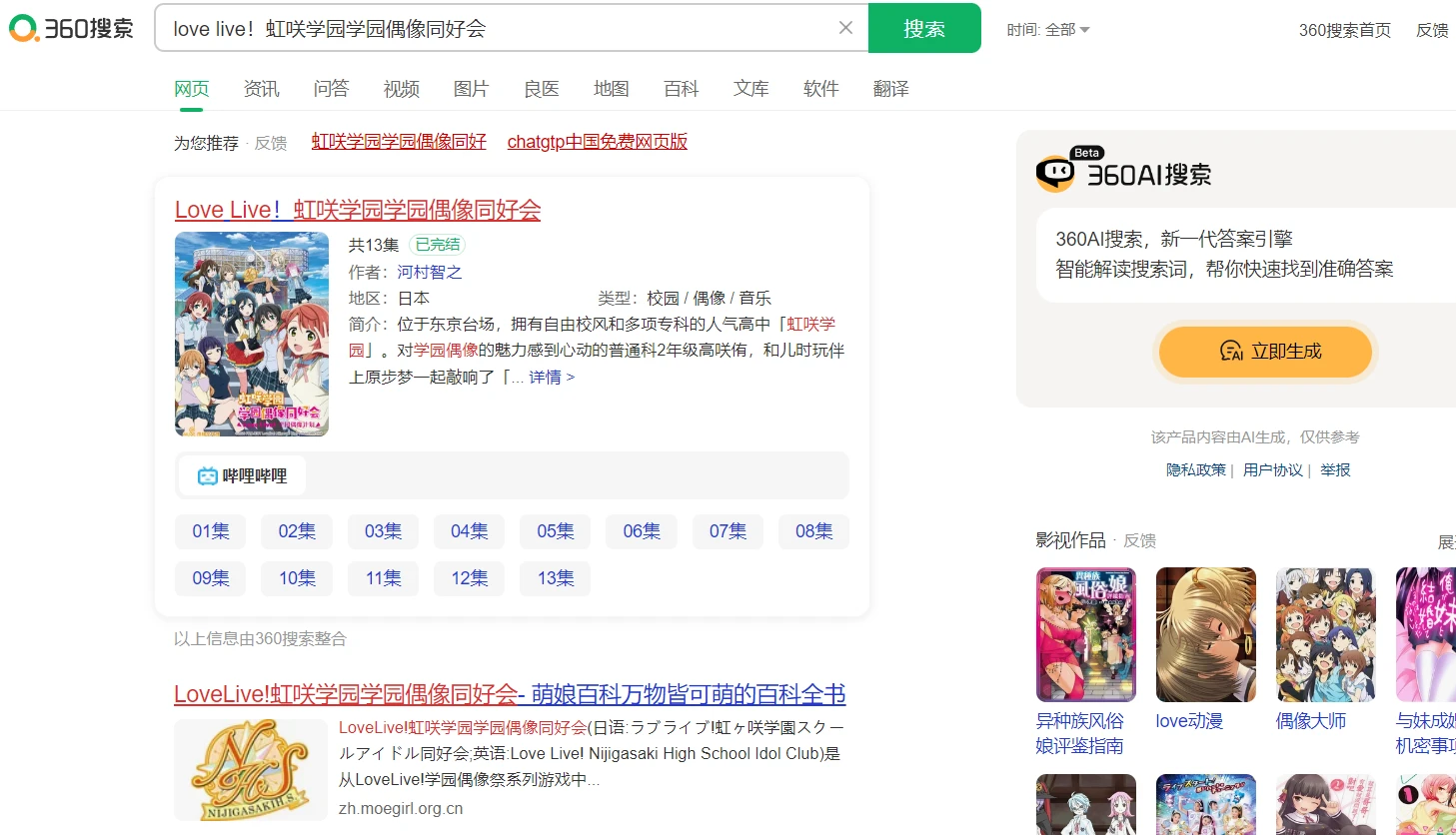
Task: Switch to the 文库 tab
Action: coord(751,89)
